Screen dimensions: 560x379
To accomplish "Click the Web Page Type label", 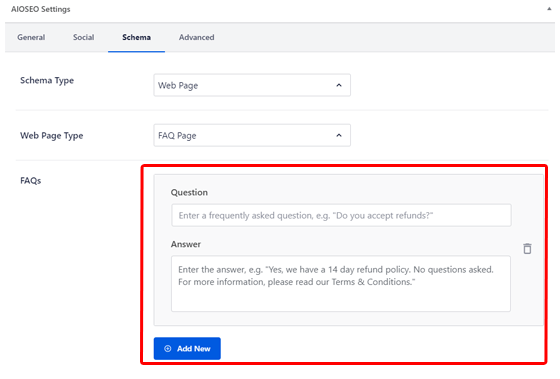I will [51, 136].
